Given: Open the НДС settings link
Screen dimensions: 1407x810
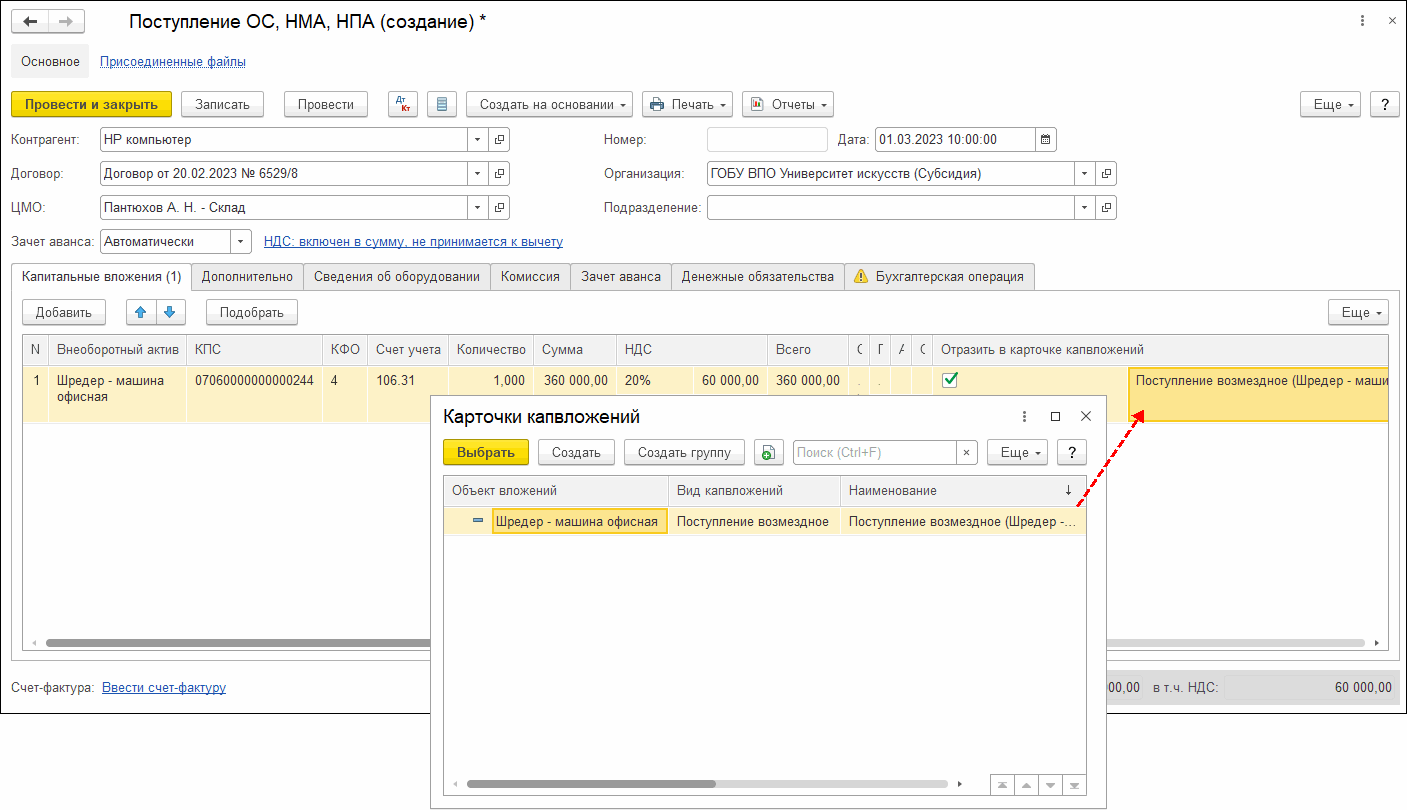Looking at the screenshot, I should point(413,241).
